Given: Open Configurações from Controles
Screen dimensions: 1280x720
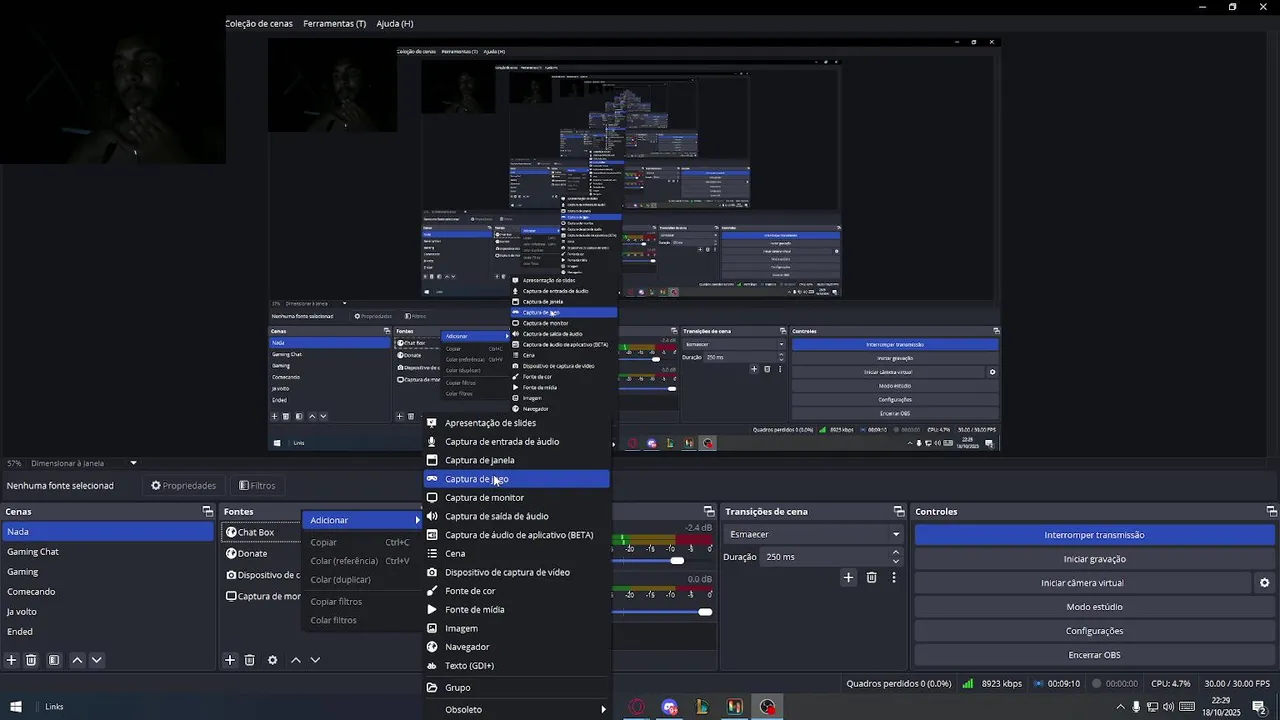Looking at the screenshot, I should tap(1094, 631).
